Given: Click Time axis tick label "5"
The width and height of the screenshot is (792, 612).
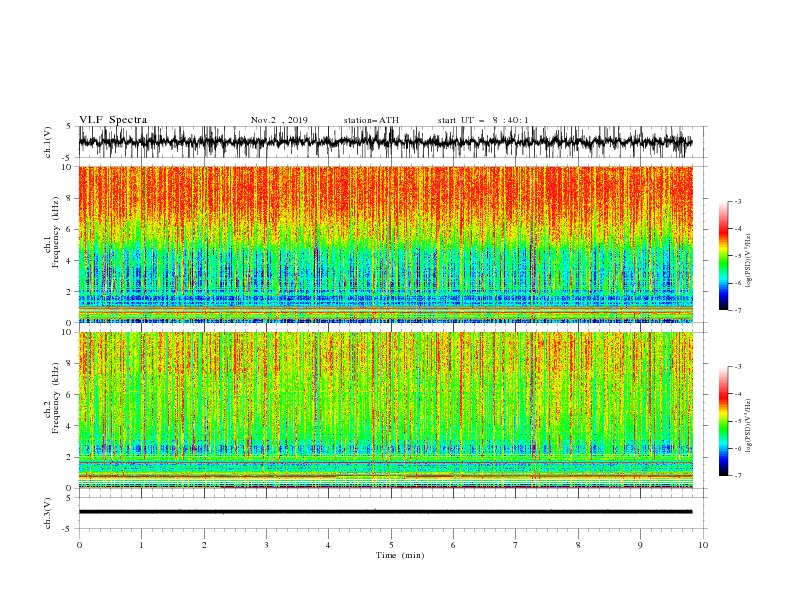Looking at the screenshot, I should 391,545.
